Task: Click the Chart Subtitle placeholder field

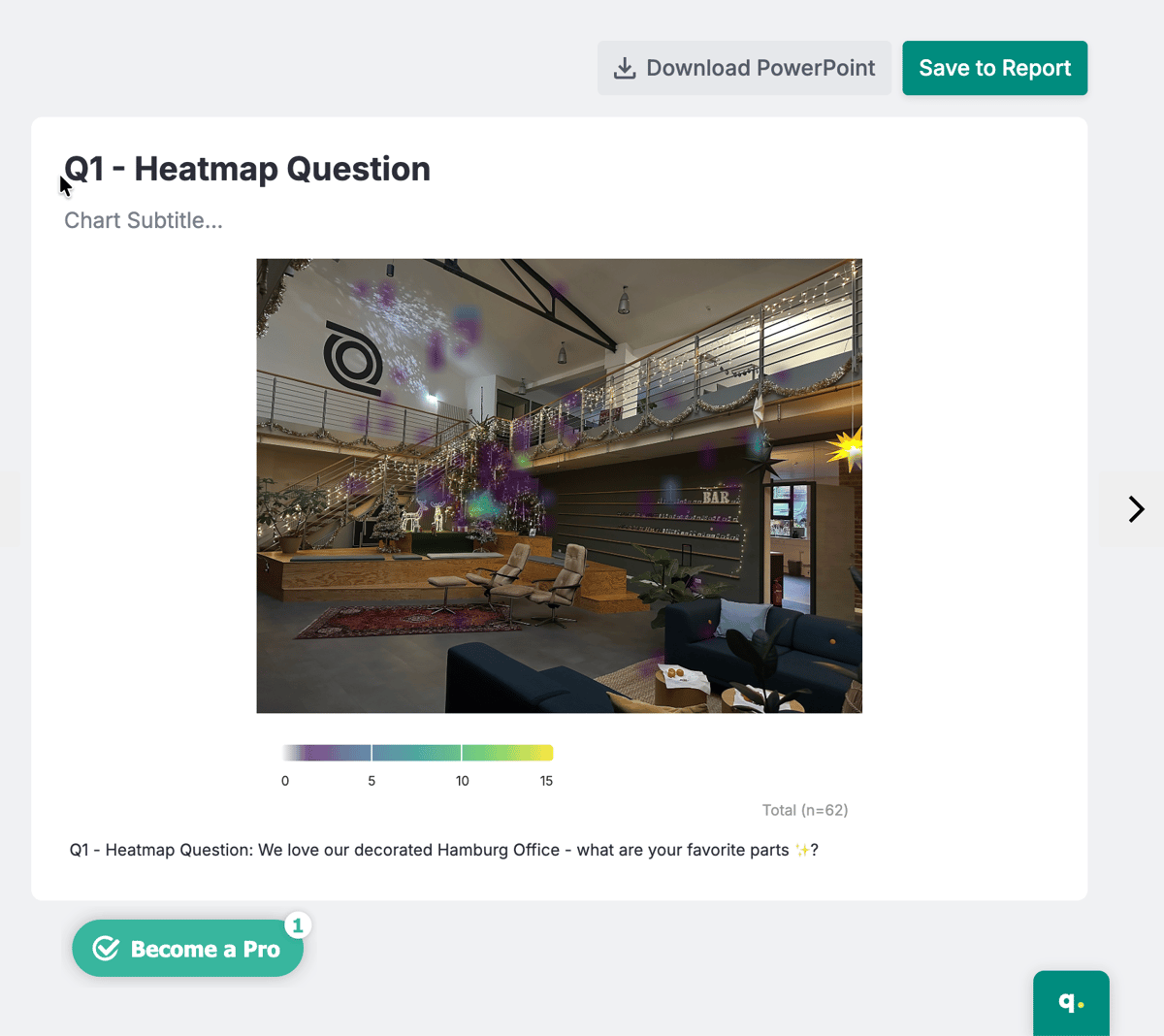Action: [x=144, y=220]
